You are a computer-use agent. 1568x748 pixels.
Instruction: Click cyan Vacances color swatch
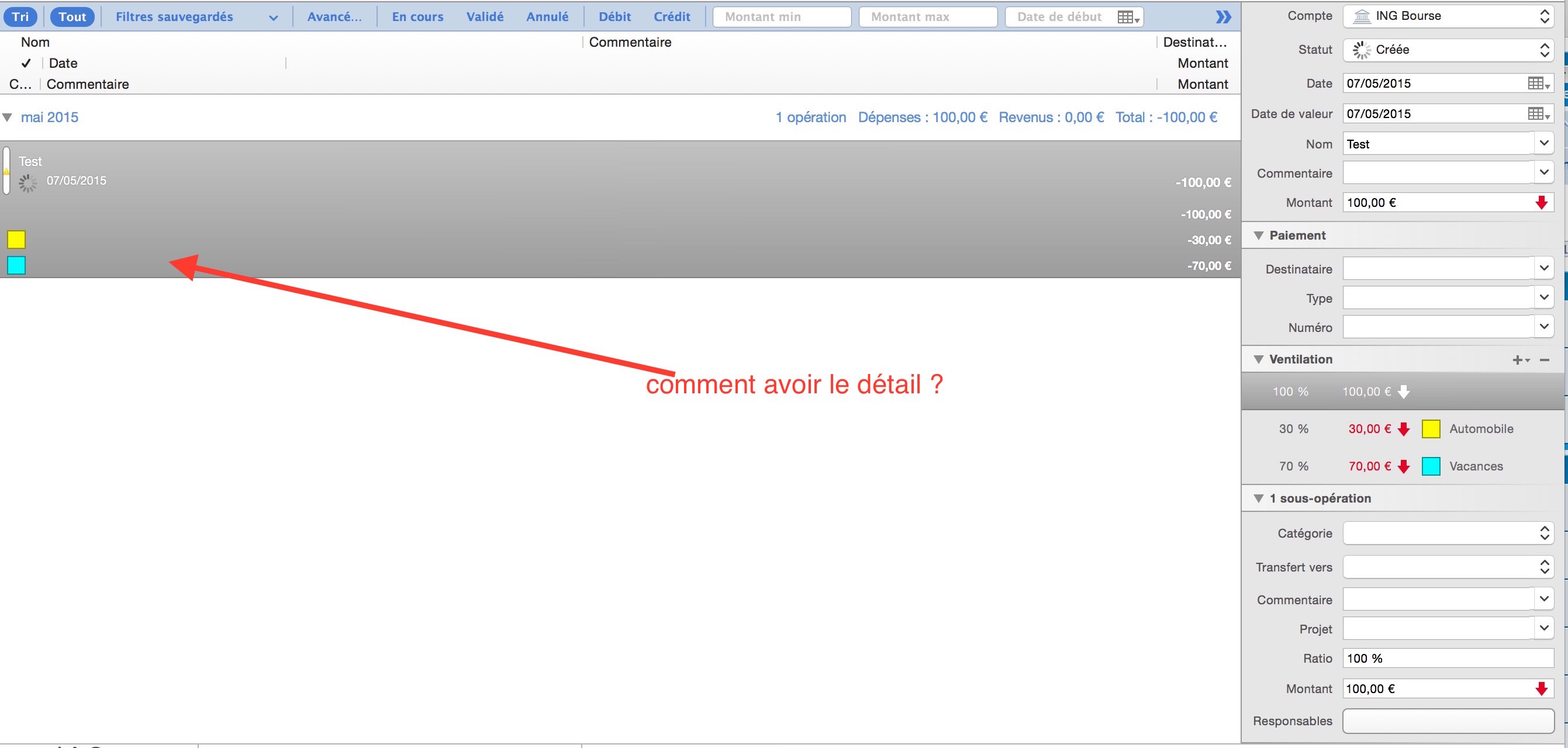point(1431,466)
